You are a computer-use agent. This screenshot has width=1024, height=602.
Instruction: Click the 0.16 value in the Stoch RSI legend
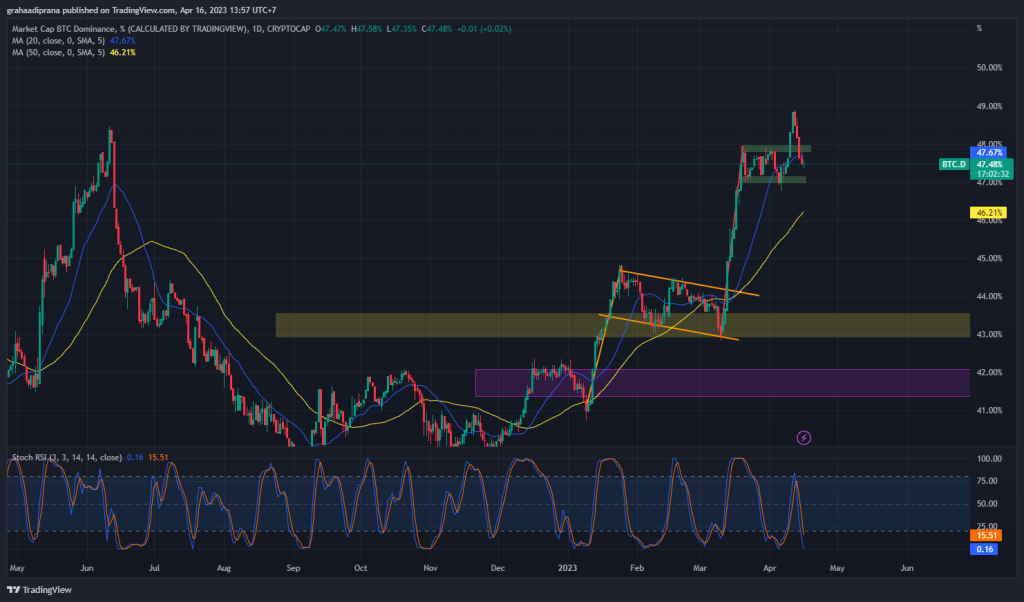[x=135, y=457]
